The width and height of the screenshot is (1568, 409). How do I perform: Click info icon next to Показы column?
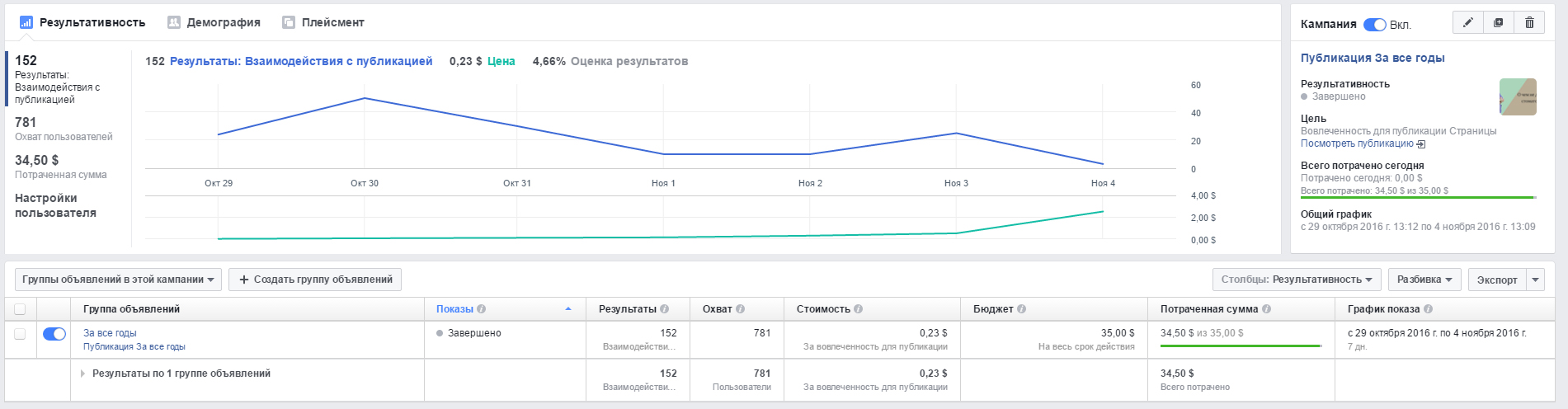482,309
